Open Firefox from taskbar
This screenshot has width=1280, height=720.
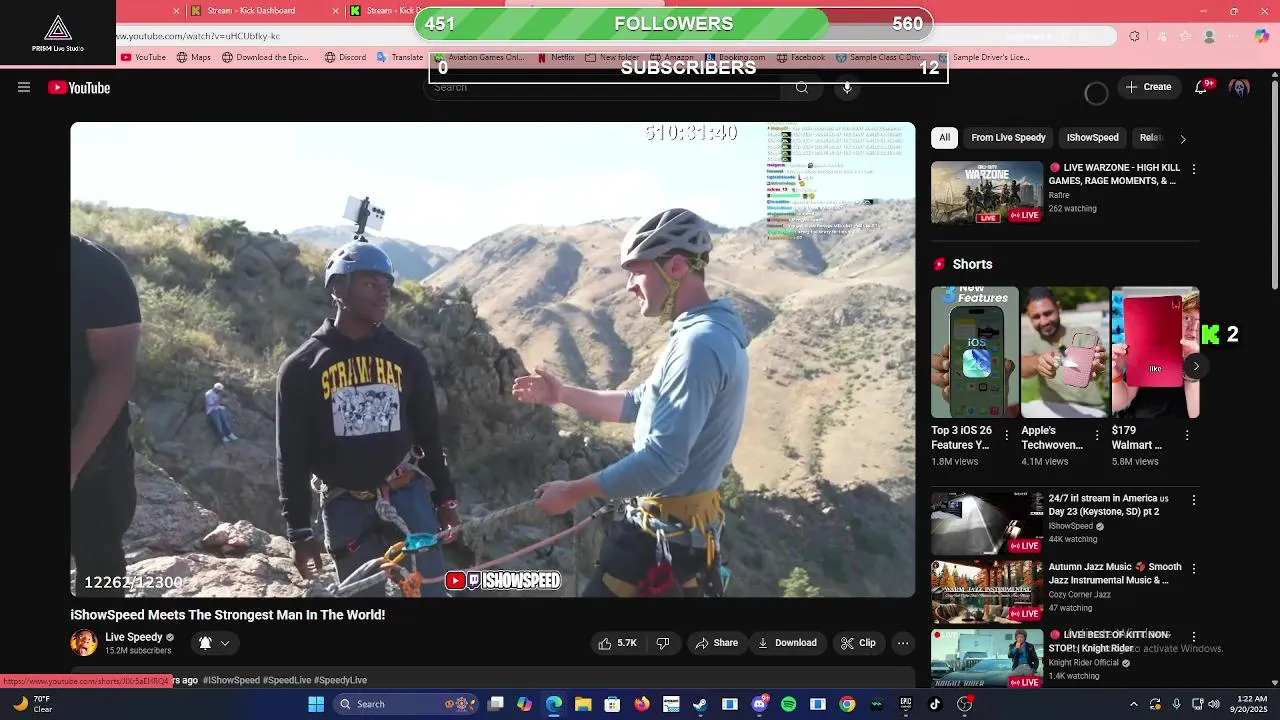point(642,704)
